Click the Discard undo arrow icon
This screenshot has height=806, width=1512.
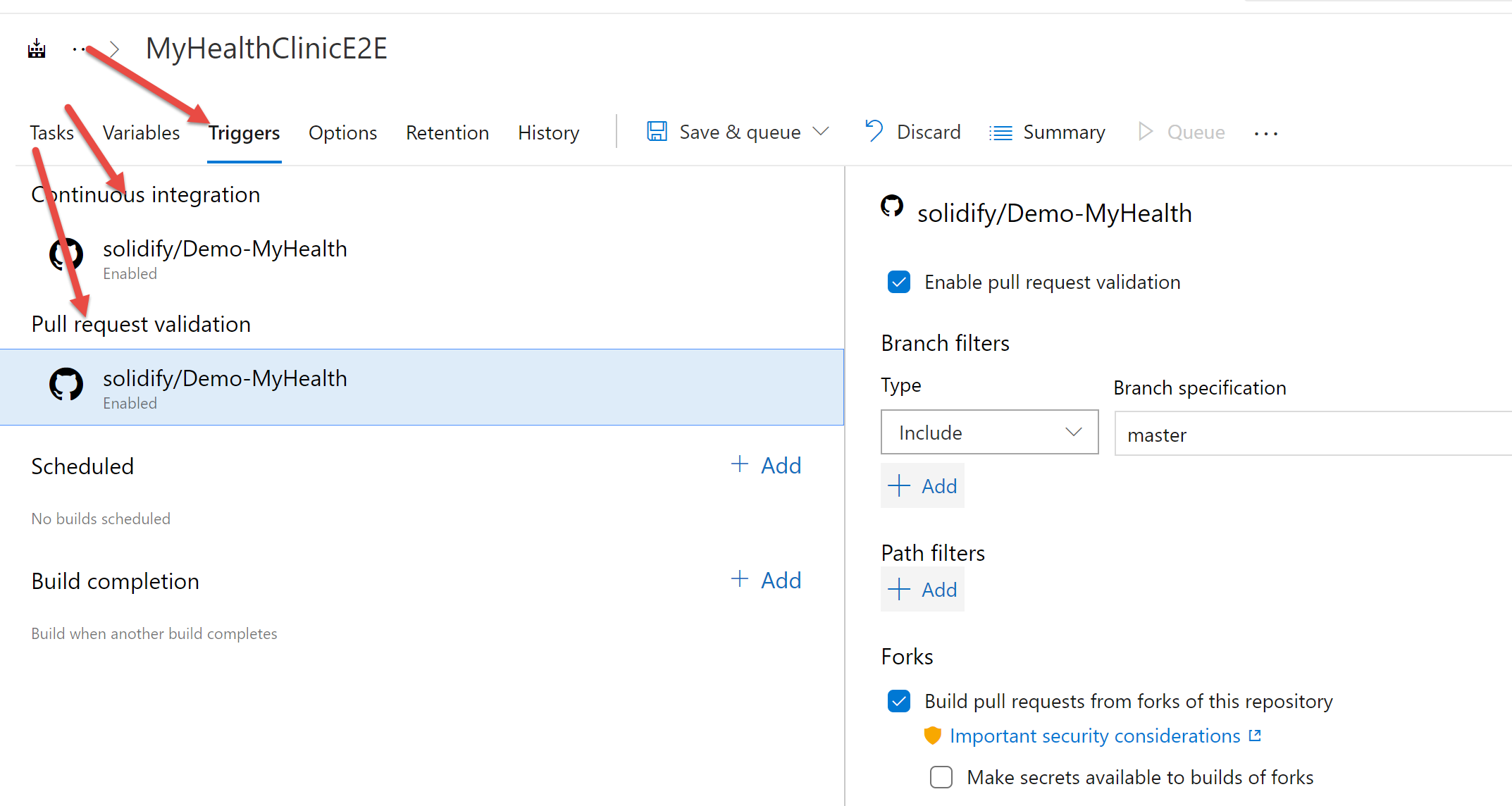[874, 131]
